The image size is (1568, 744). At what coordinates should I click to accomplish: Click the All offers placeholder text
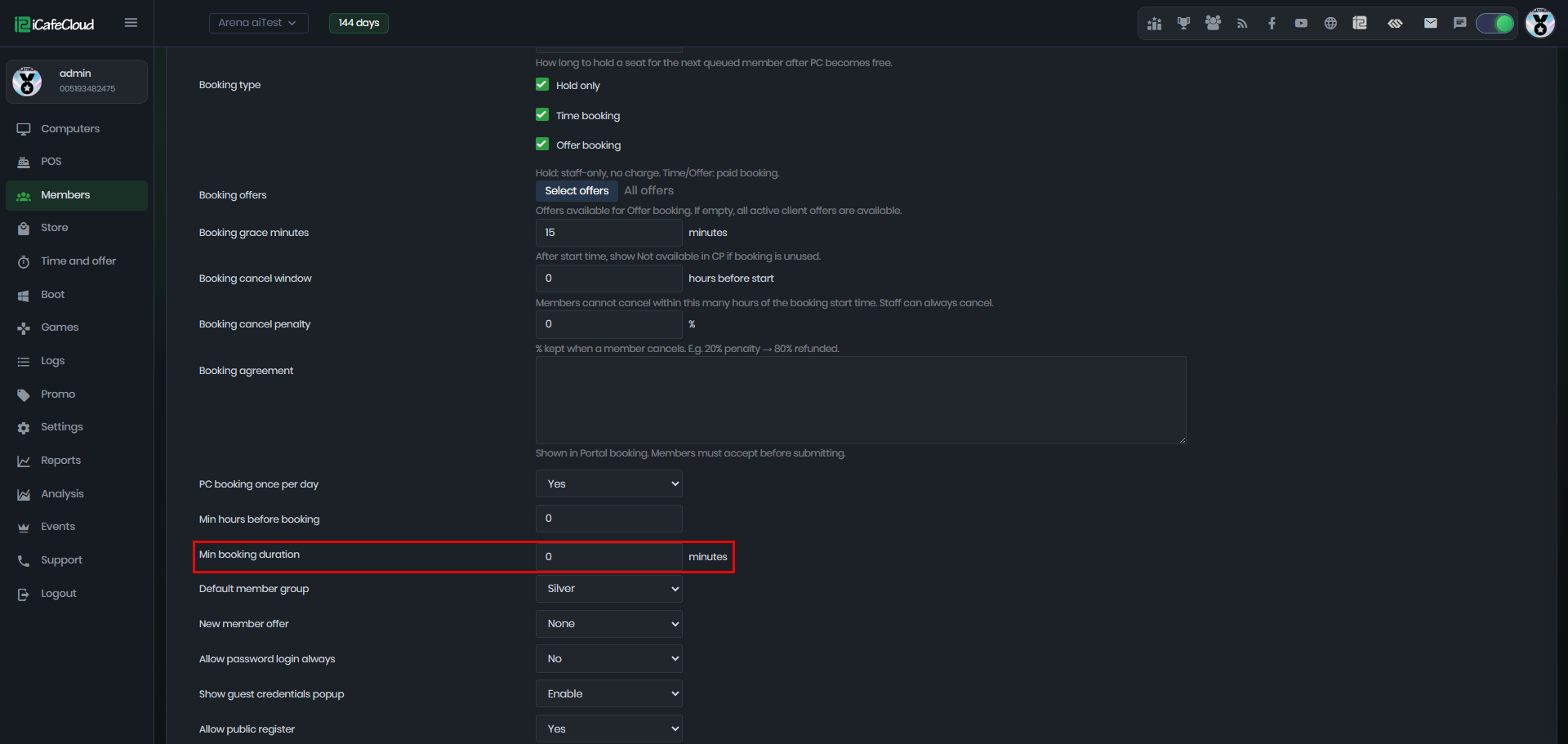pyautogui.click(x=649, y=190)
